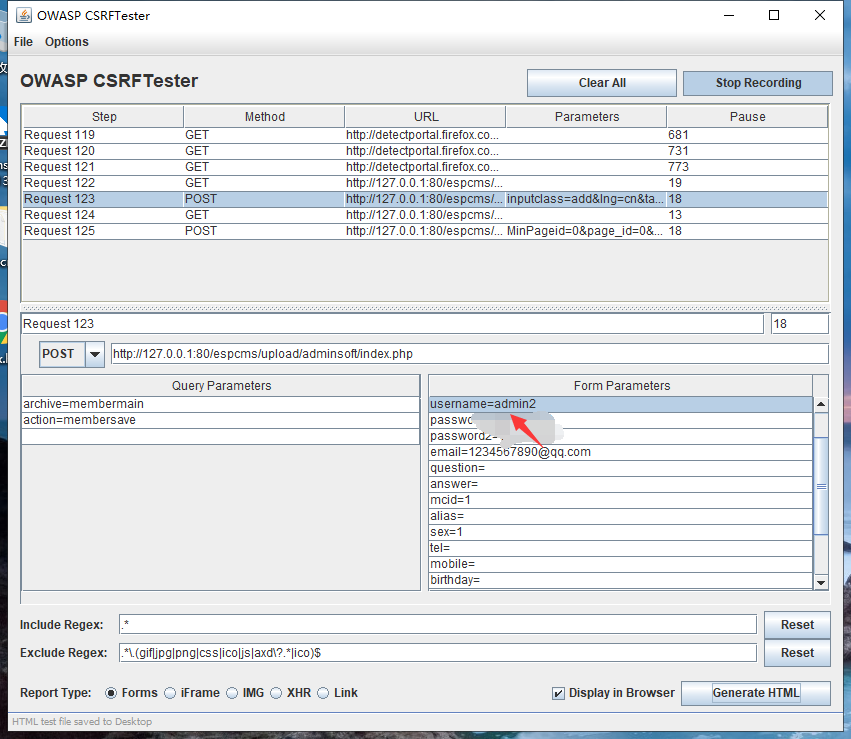Viewport: 851px width, 739px height.
Task: Select the Request 125 row
Action: click(x=425, y=231)
